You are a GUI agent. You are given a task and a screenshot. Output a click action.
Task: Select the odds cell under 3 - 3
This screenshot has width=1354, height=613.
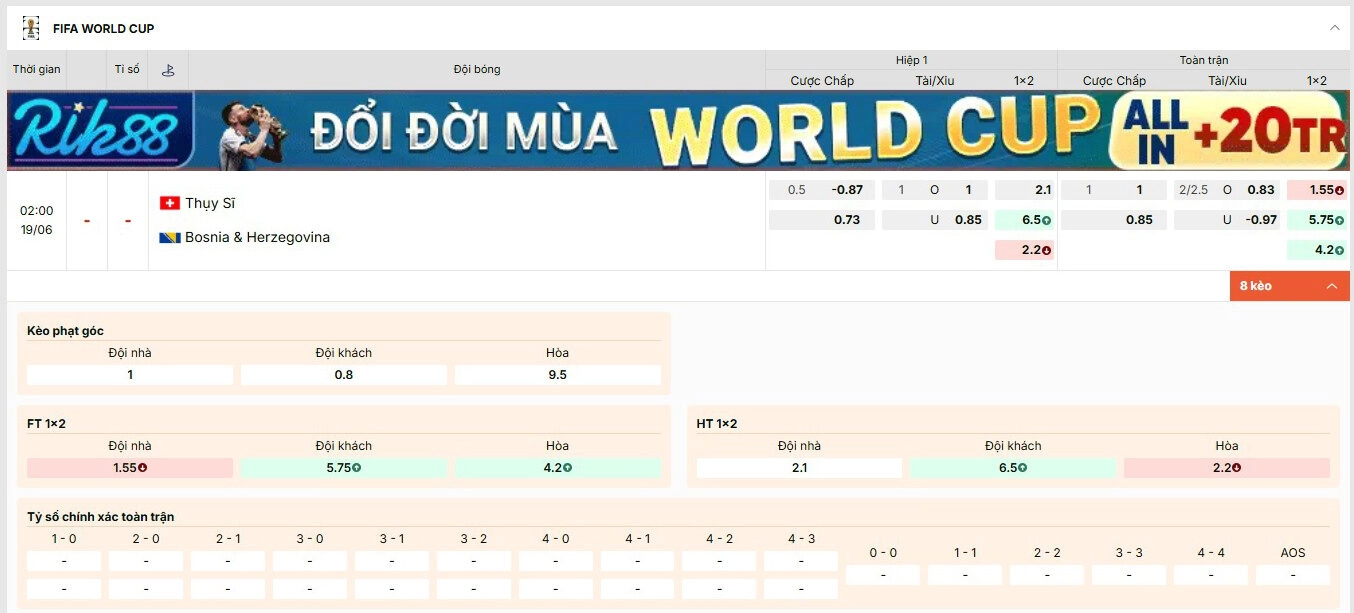pyautogui.click(x=1129, y=575)
